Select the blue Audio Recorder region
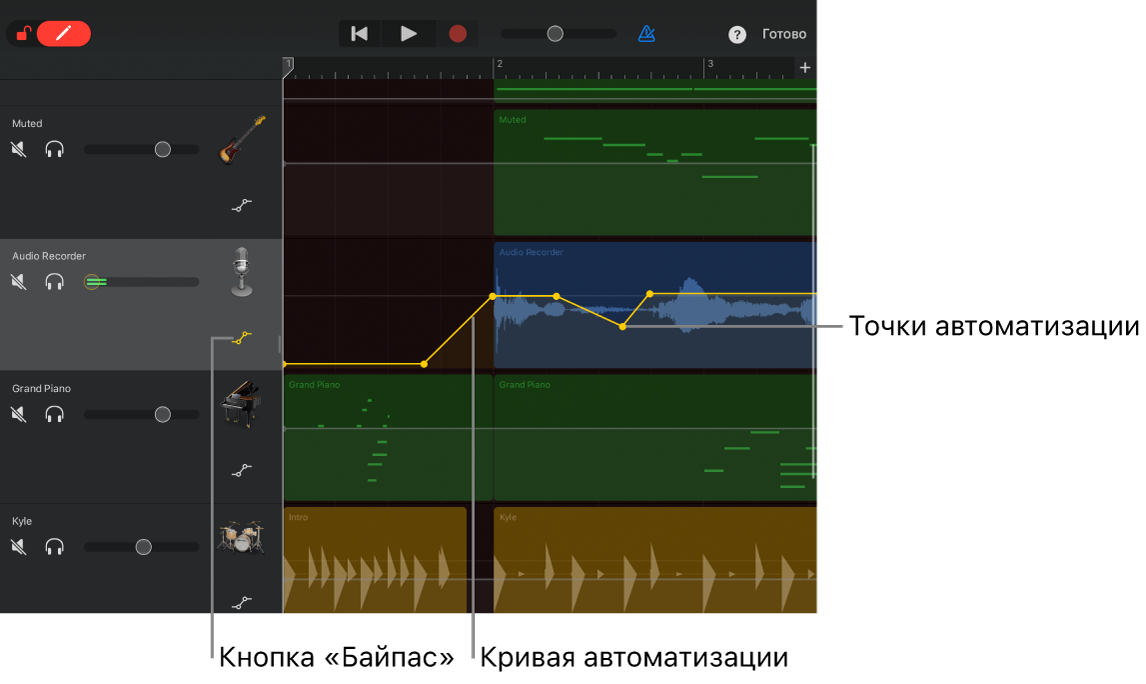 pyautogui.click(x=655, y=305)
